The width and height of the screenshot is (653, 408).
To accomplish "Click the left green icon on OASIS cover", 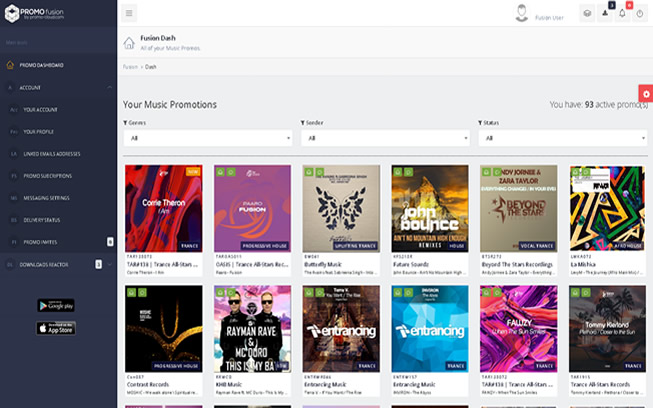I will [x=220, y=172].
